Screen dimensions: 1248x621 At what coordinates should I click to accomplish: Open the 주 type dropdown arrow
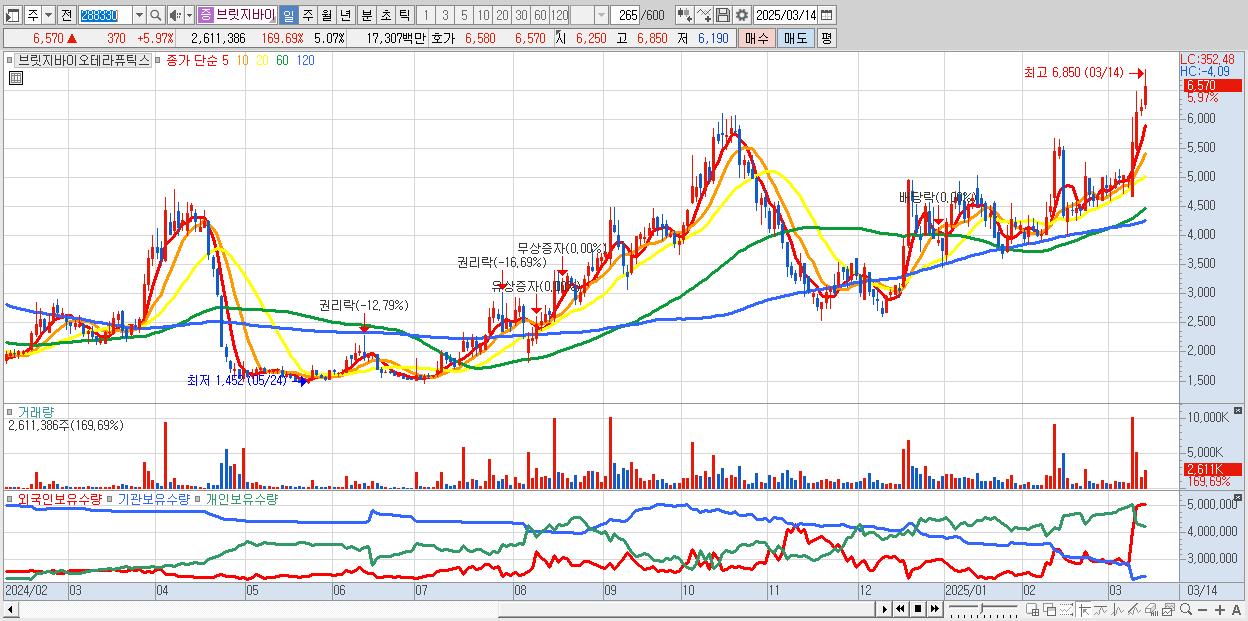[48, 16]
